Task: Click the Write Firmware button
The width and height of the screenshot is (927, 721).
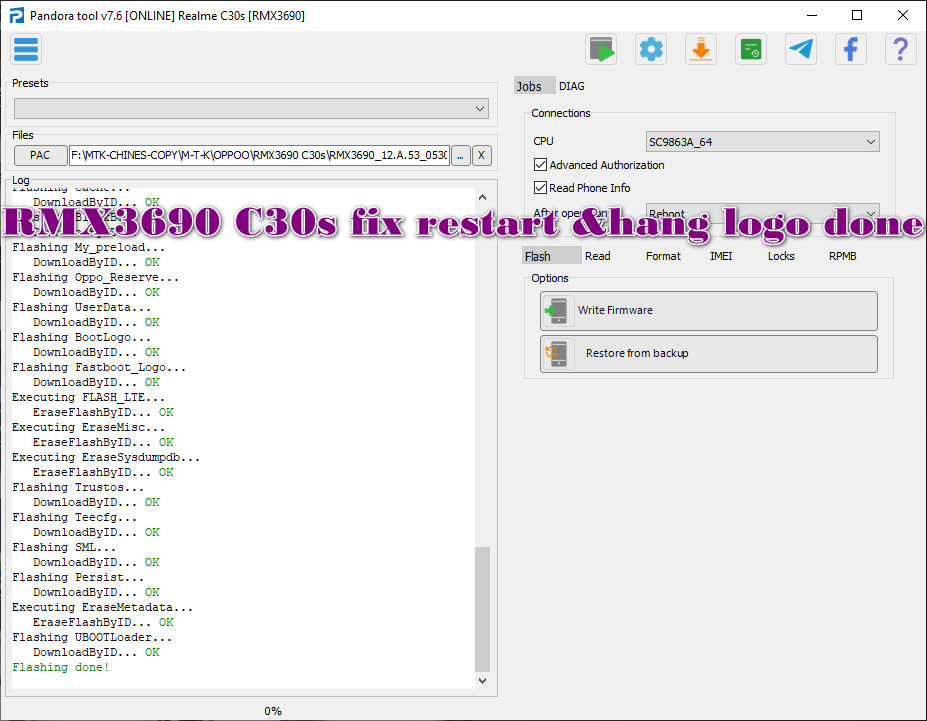Action: coord(708,311)
